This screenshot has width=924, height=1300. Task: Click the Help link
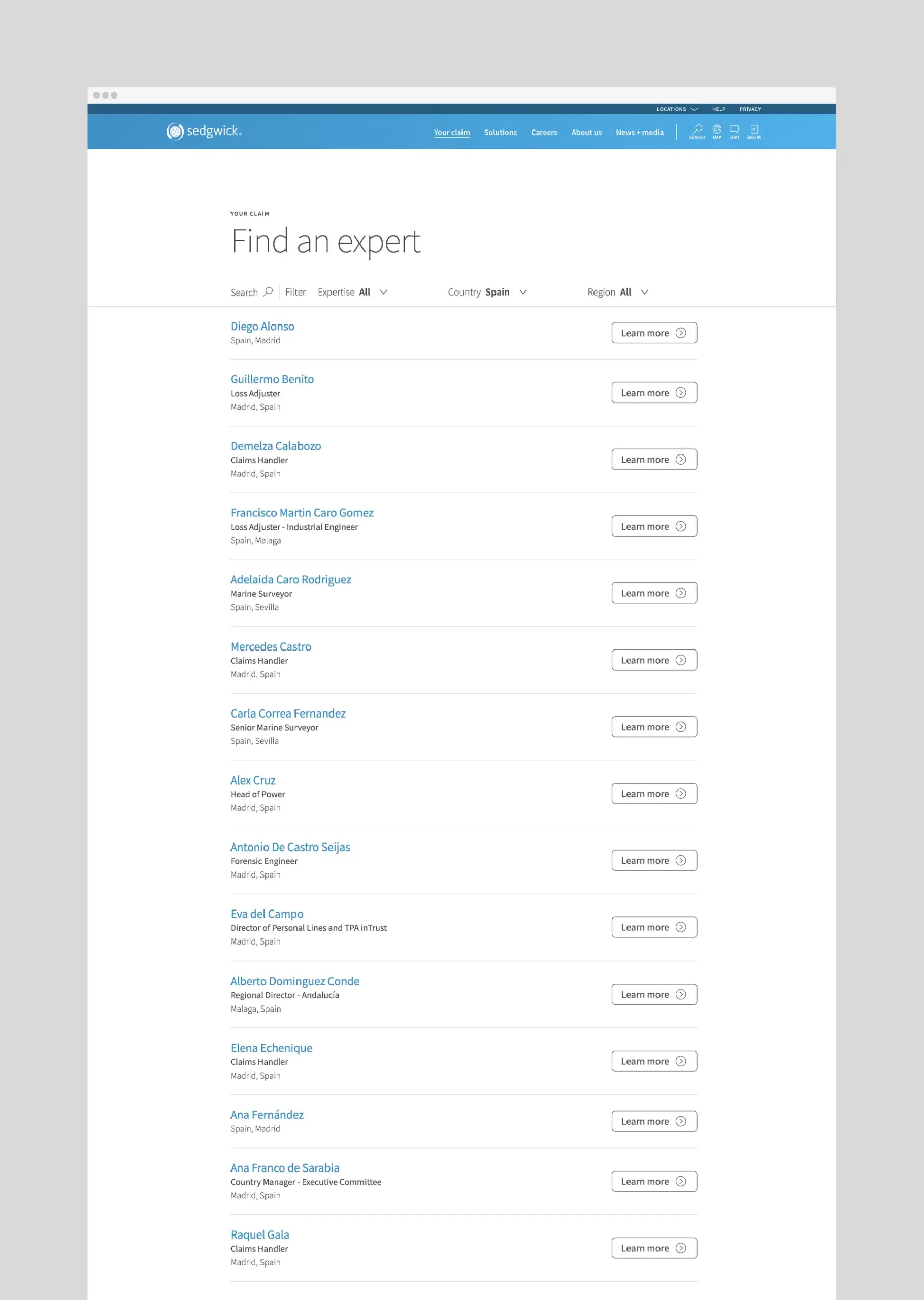click(x=718, y=109)
